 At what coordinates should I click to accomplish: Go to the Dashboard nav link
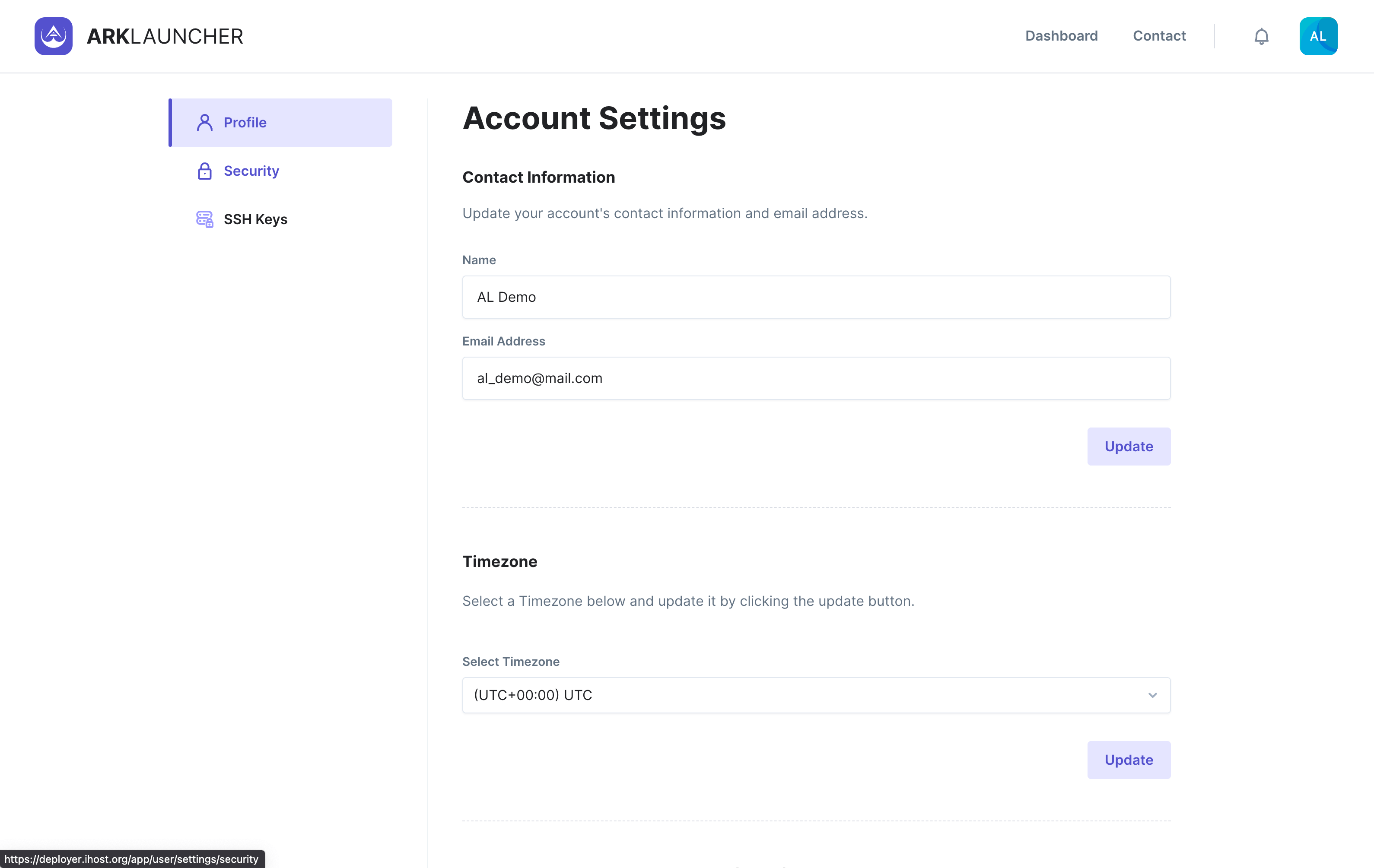(x=1061, y=36)
